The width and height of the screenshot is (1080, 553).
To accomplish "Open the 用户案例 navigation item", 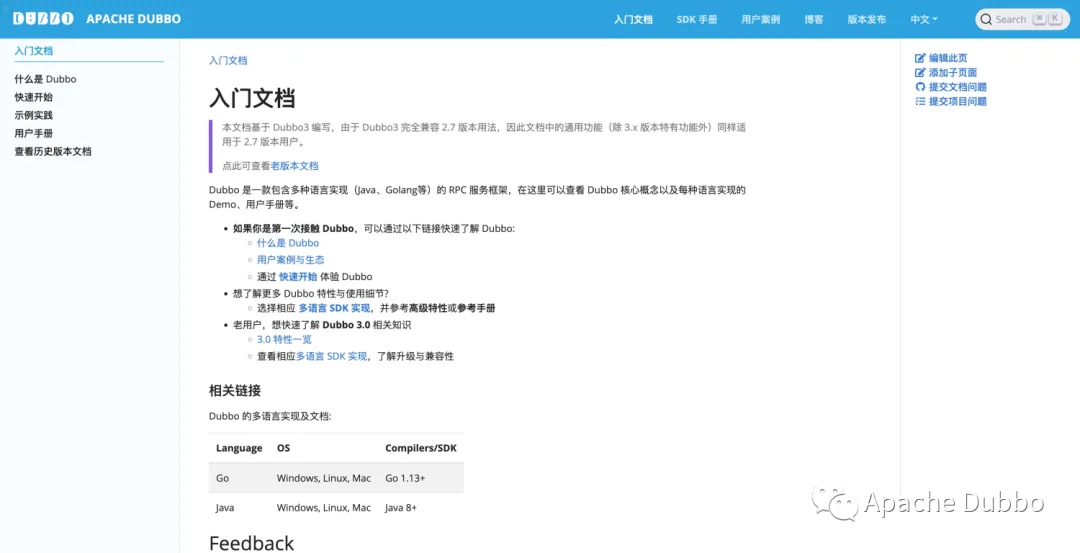I will (760, 19).
